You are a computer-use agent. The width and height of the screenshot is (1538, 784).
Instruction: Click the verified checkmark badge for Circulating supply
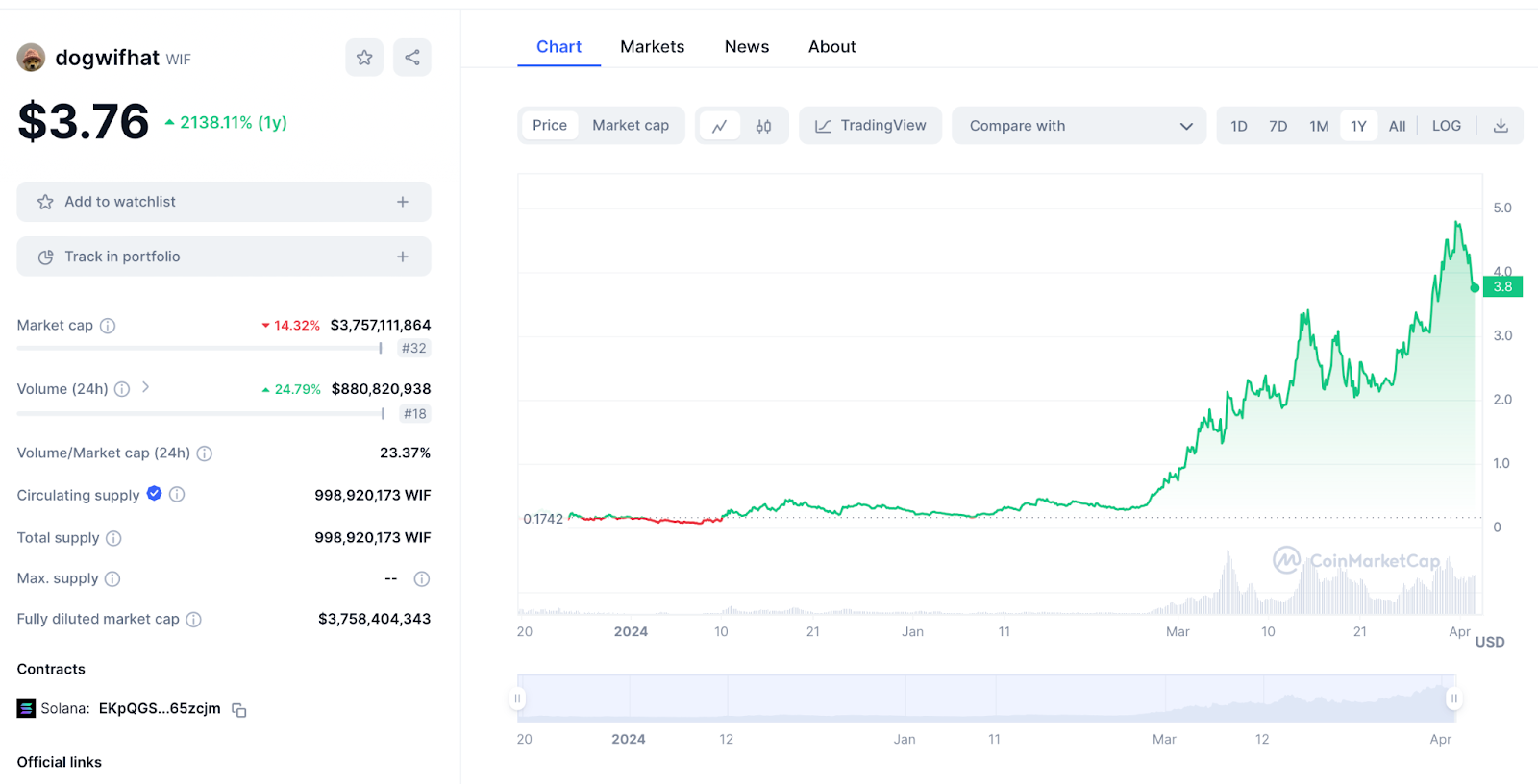point(154,494)
